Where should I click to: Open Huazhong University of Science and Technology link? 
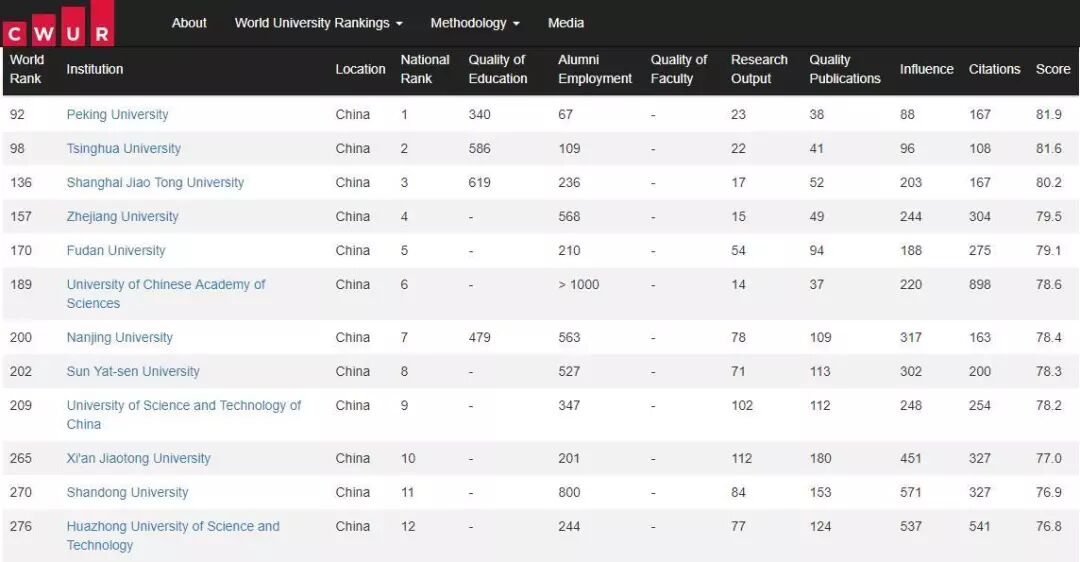(x=173, y=535)
